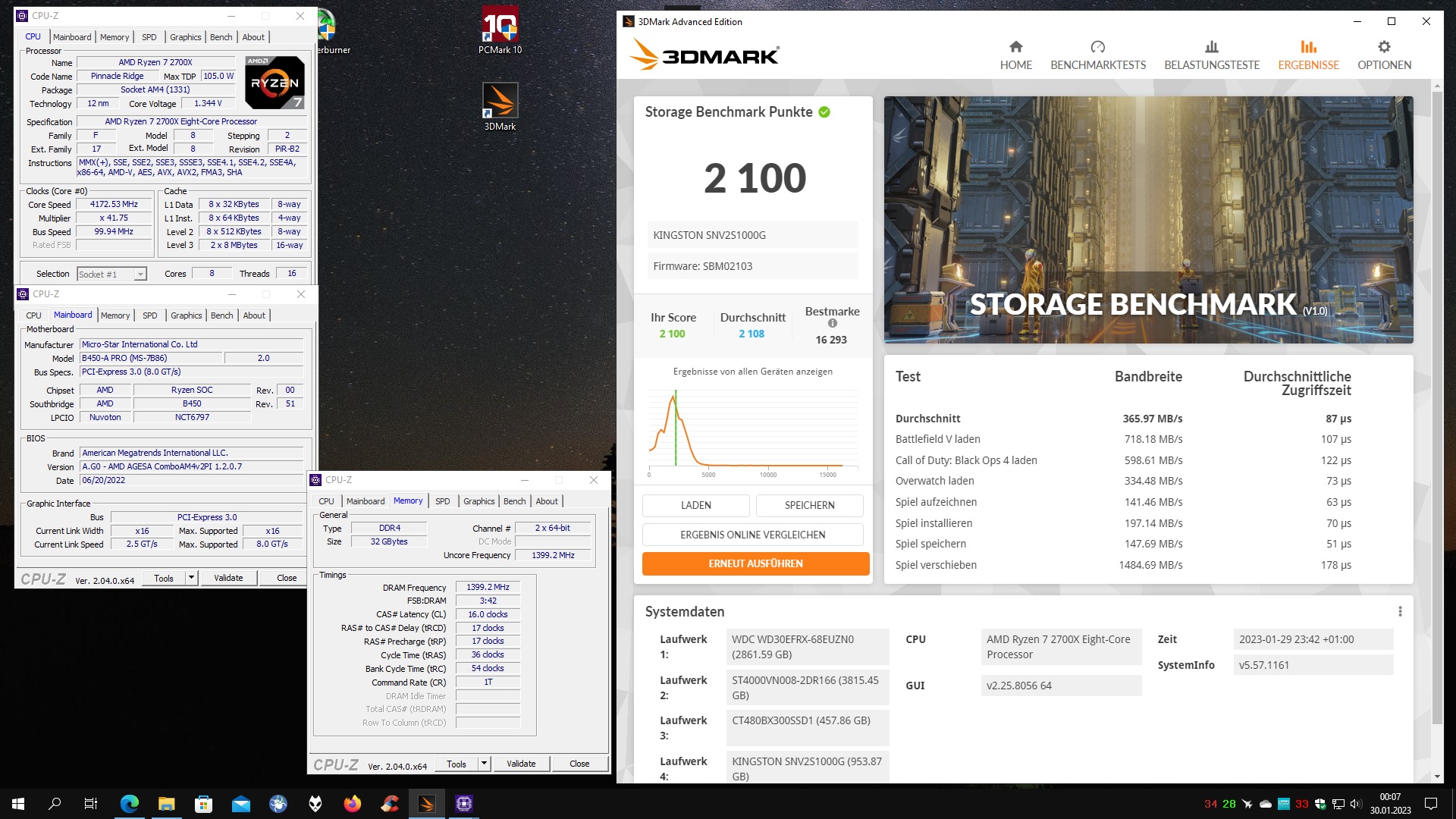Open Task View on taskbar

[91, 804]
